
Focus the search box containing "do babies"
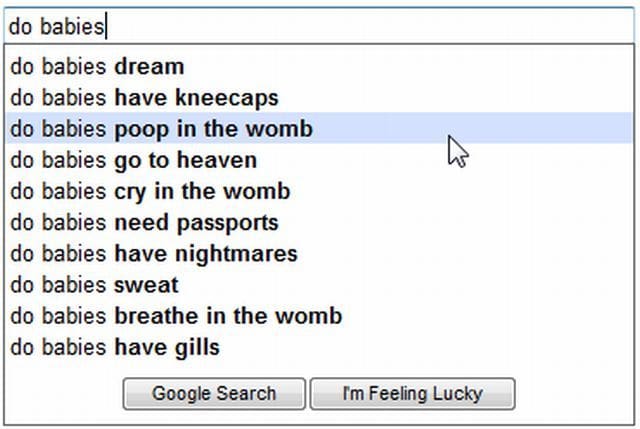click(x=320, y=26)
